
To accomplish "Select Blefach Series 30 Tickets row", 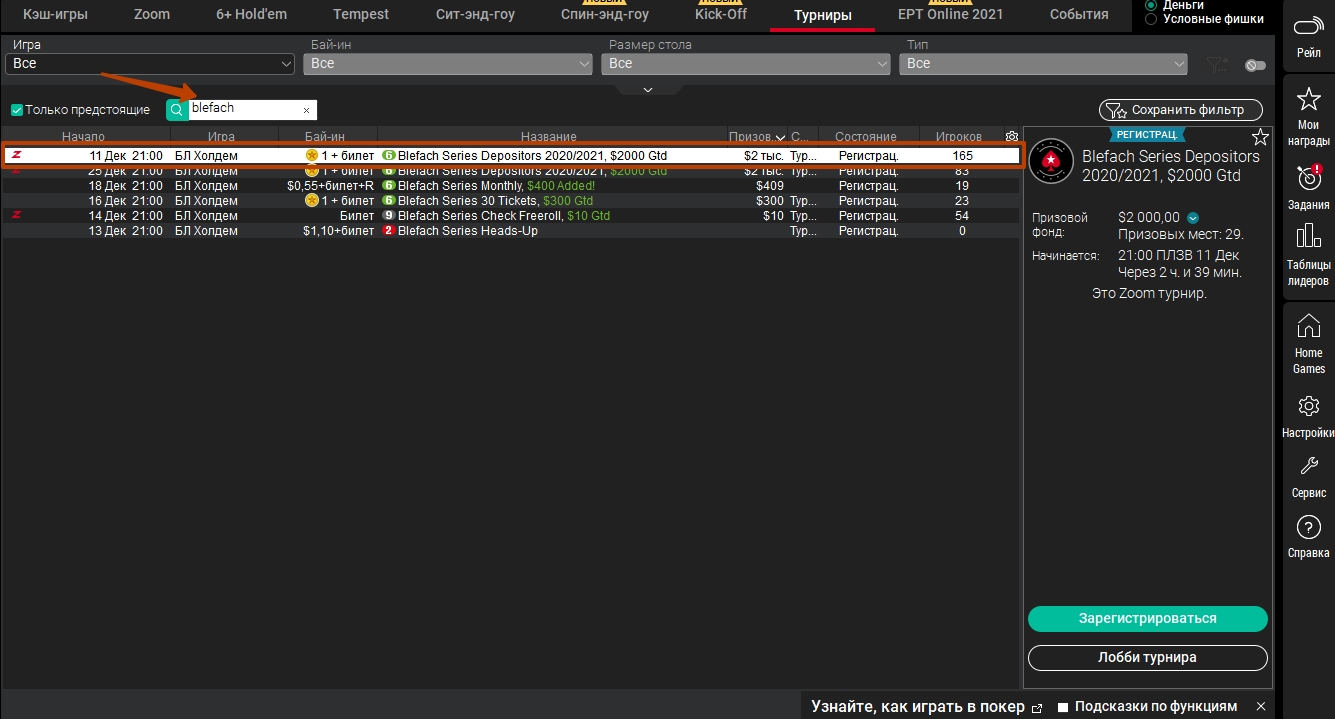I will 510,201.
